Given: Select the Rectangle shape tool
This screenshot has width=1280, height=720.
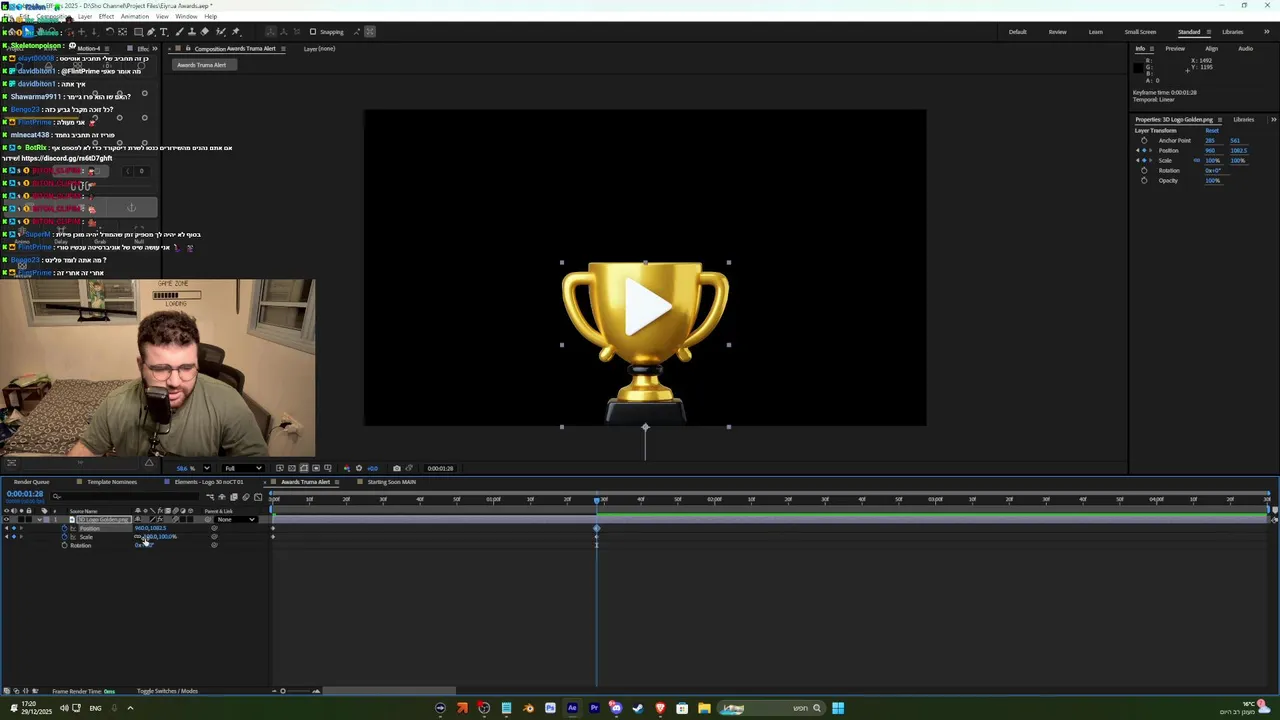Looking at the screenshot, I should [138, 32].
